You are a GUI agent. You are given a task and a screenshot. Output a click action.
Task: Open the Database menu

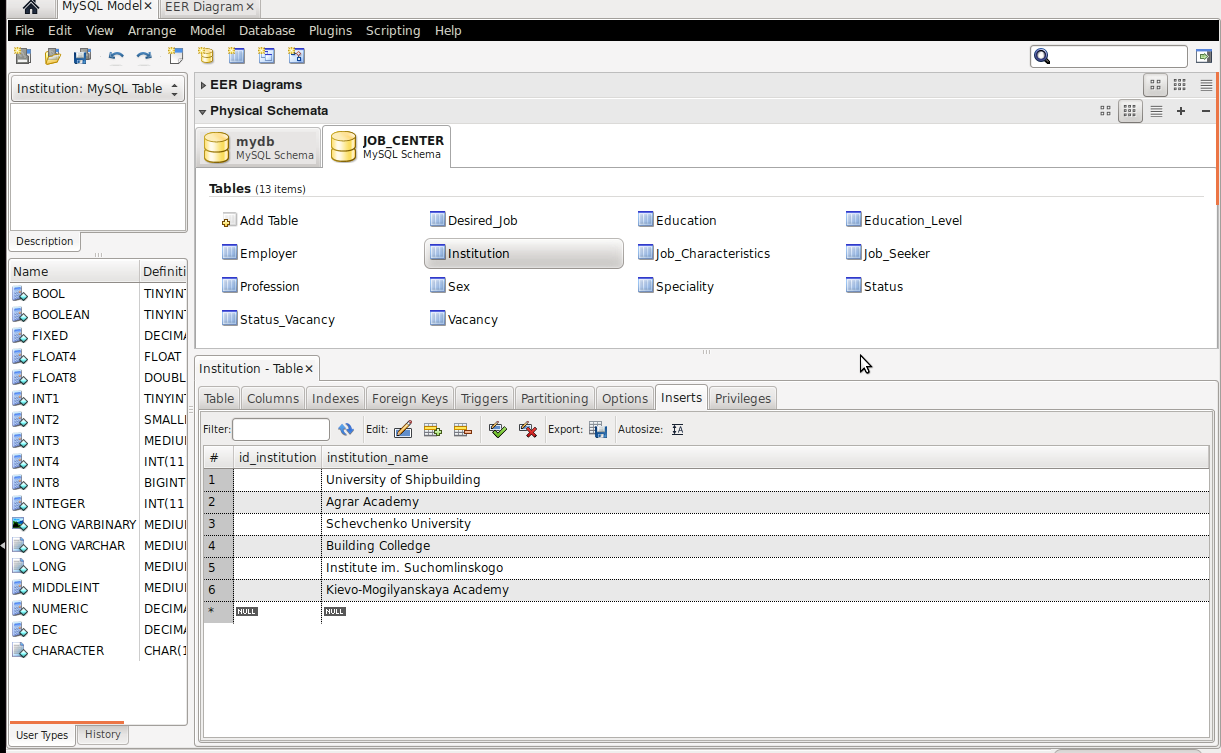click(266, 30)
